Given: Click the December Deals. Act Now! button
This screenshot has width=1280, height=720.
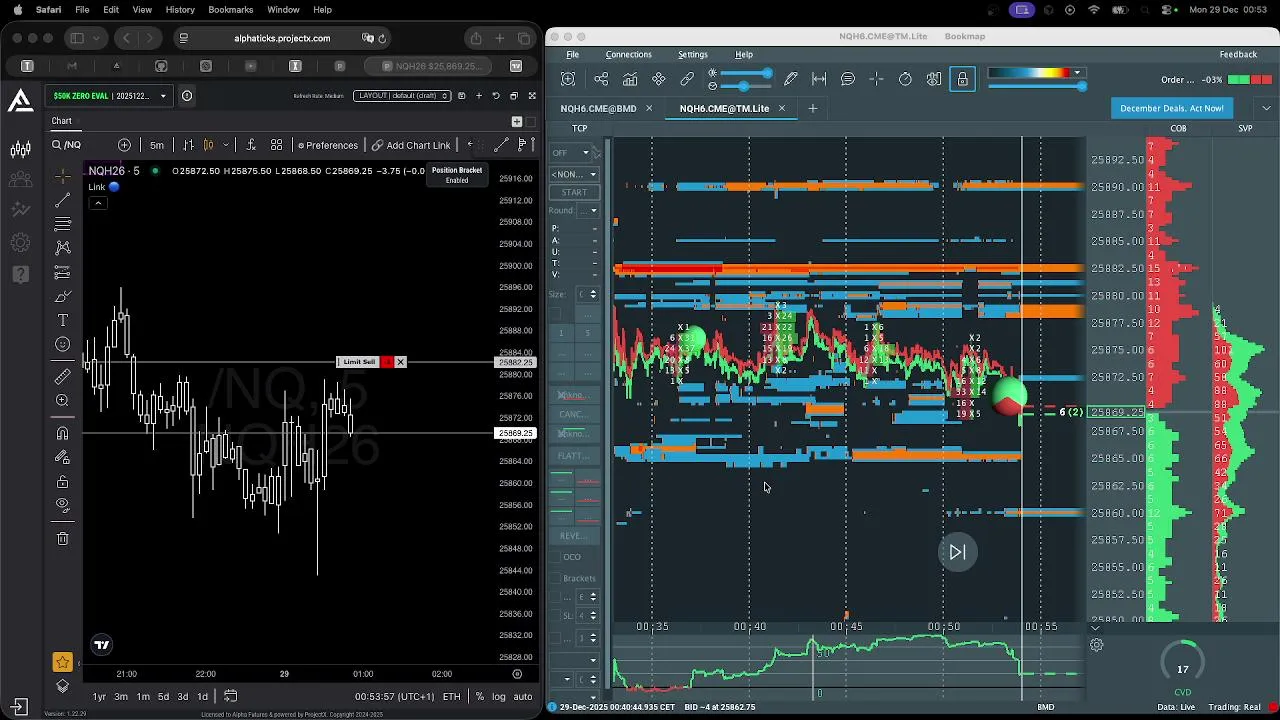Looking at the screenshot, I should coord(1171,108).
